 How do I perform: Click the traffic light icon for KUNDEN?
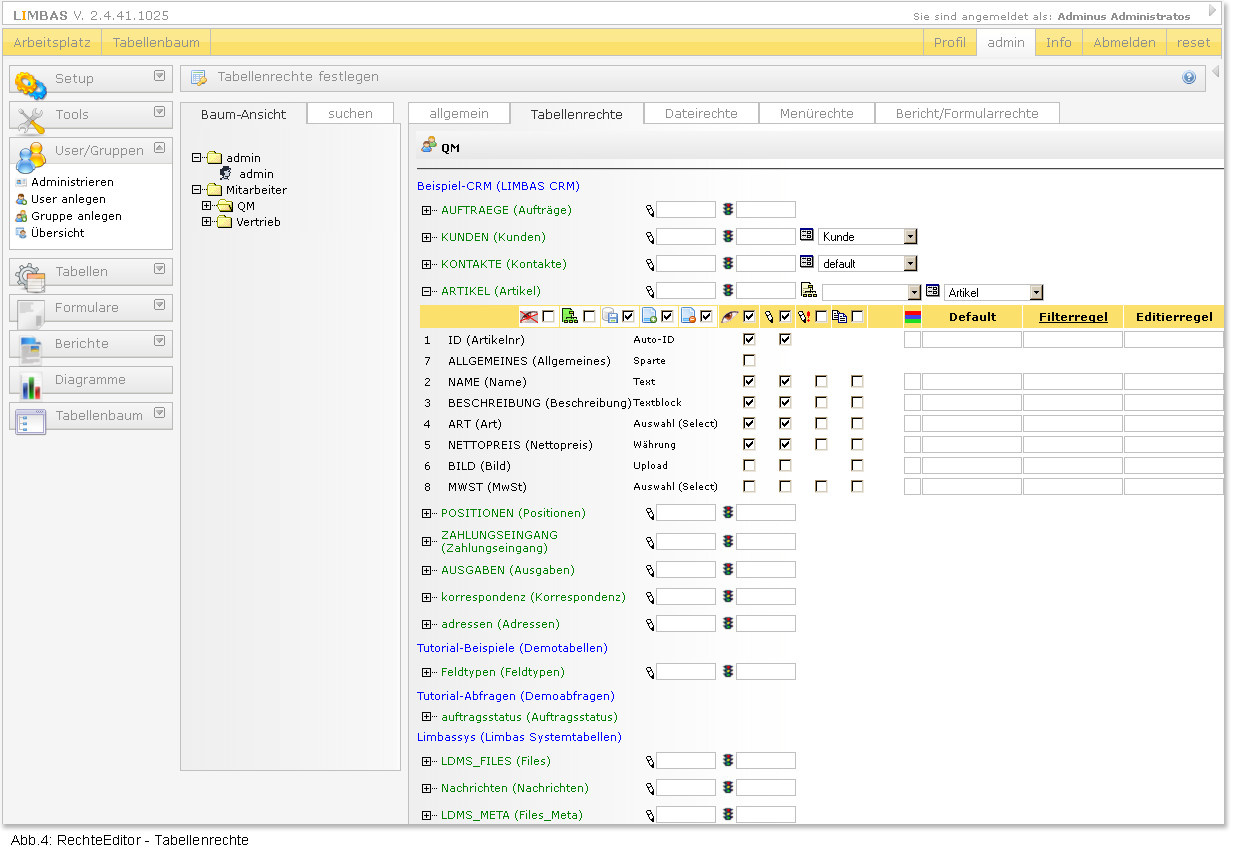728,237
